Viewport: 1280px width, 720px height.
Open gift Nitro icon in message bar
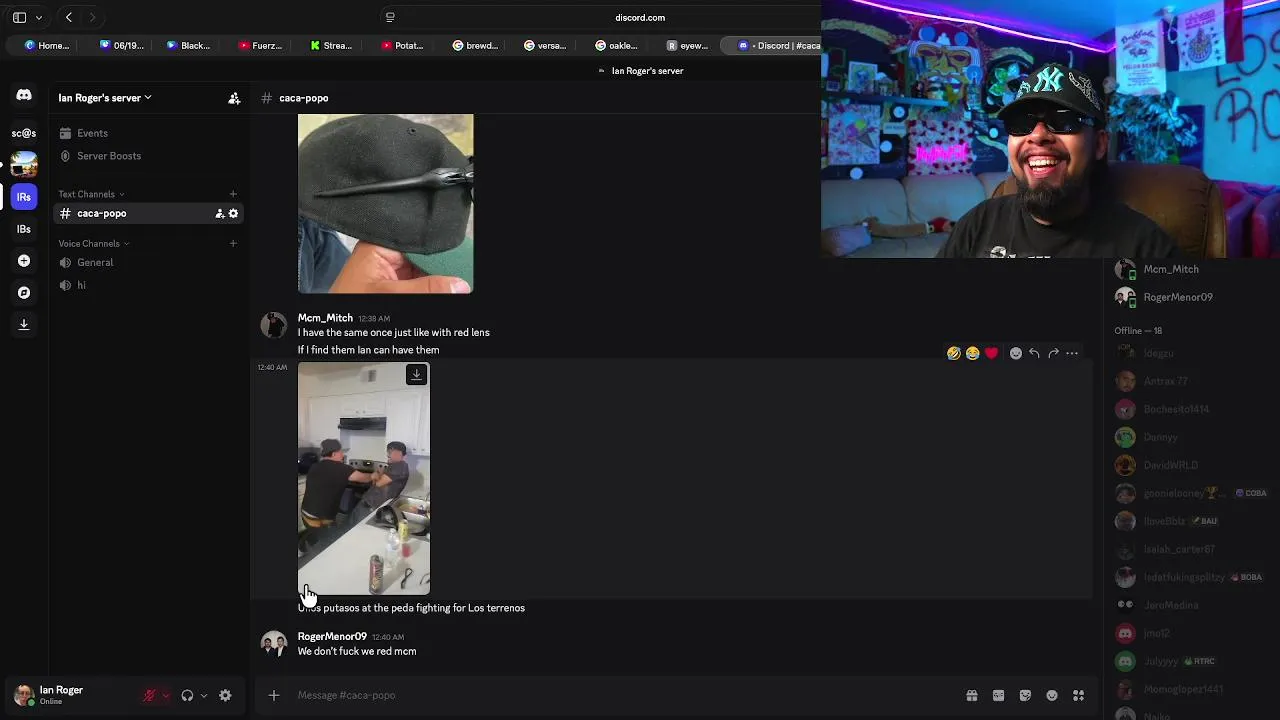point(971,696)
